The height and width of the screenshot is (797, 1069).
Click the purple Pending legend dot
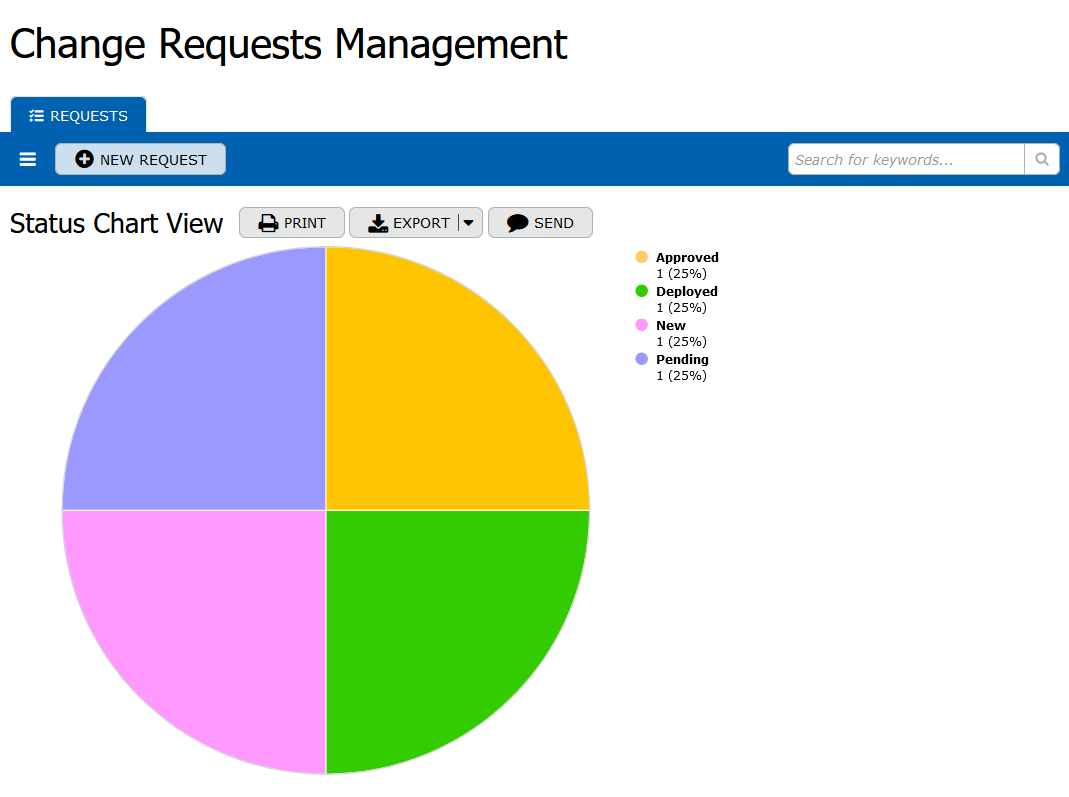641,360
